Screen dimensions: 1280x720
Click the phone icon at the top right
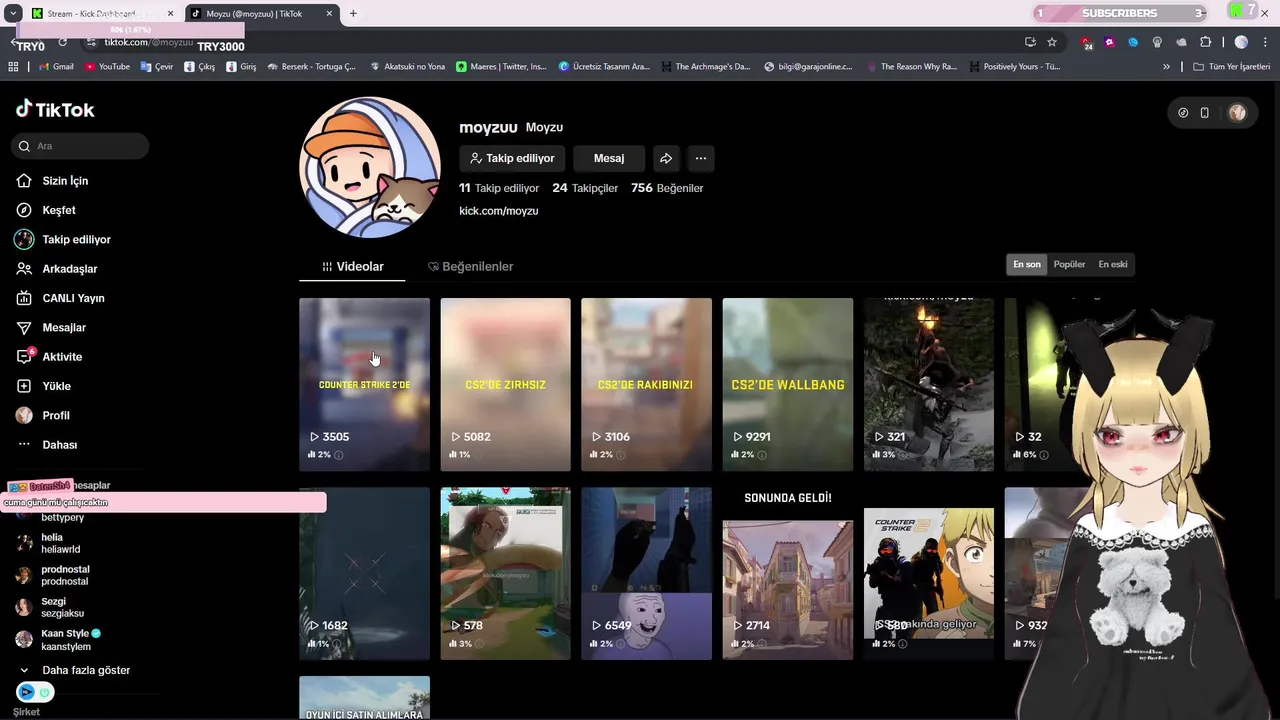(1205, 113)
